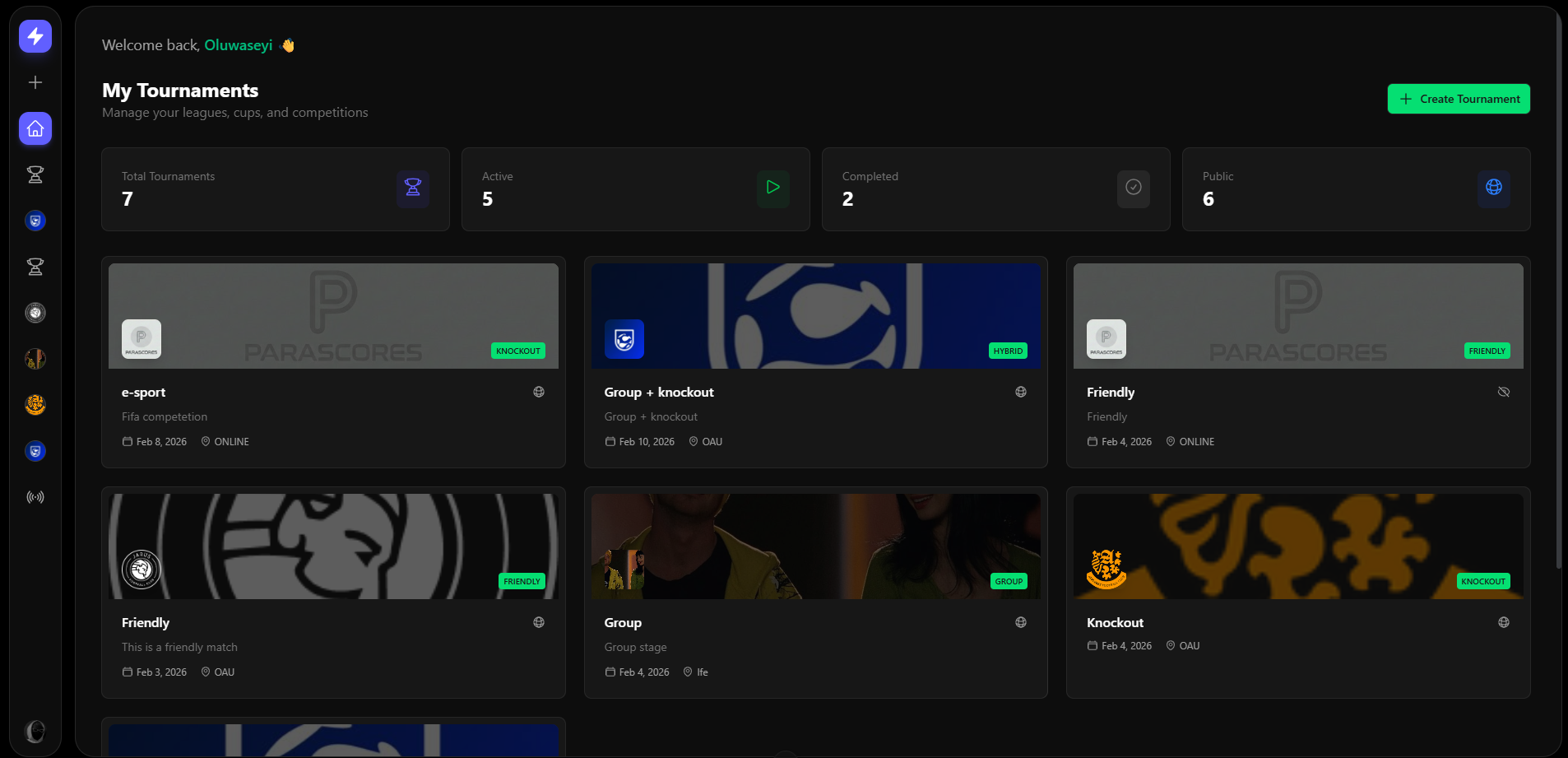
Task: Toggle the globe on the Knockout card
Action: coord(1504,622)
